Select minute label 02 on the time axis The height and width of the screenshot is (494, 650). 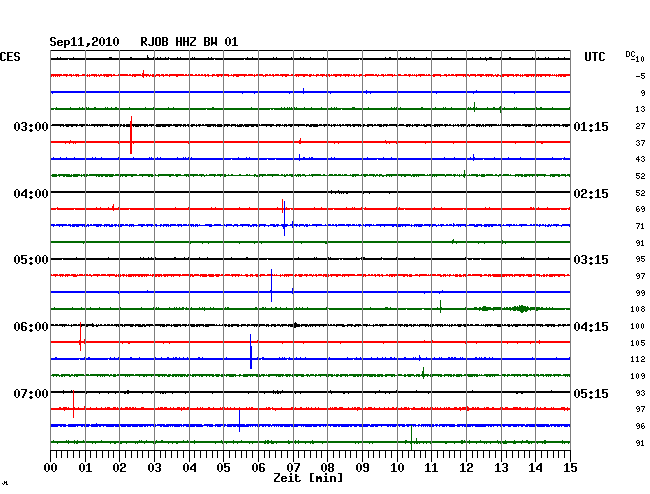119,467
